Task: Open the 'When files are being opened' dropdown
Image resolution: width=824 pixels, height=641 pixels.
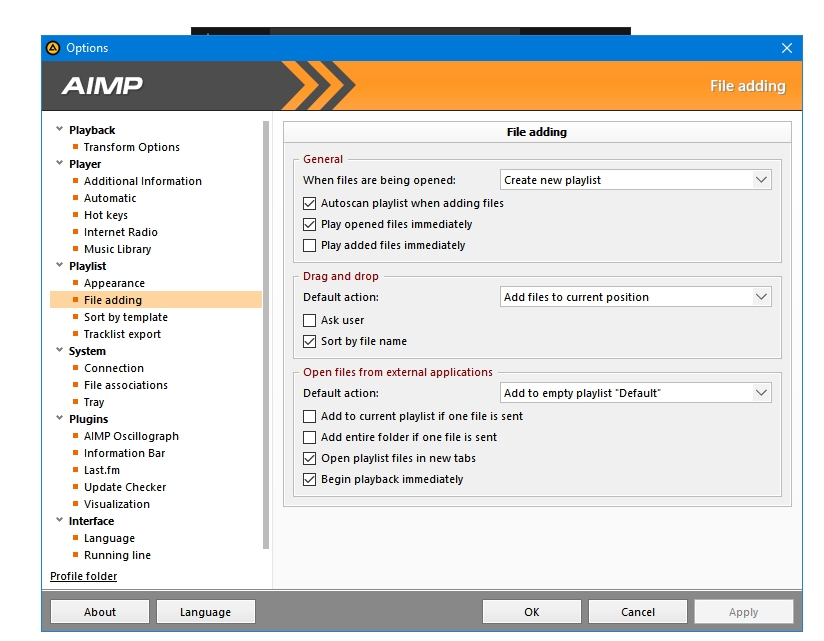Action: point(635,180)
